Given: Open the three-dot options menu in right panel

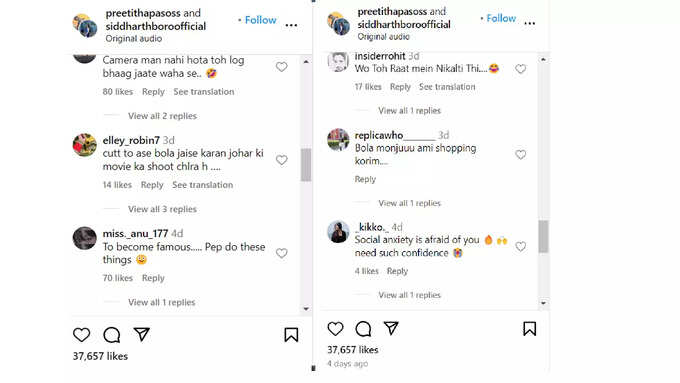Looking at the screenshot, I should click(x=530, y=23).
